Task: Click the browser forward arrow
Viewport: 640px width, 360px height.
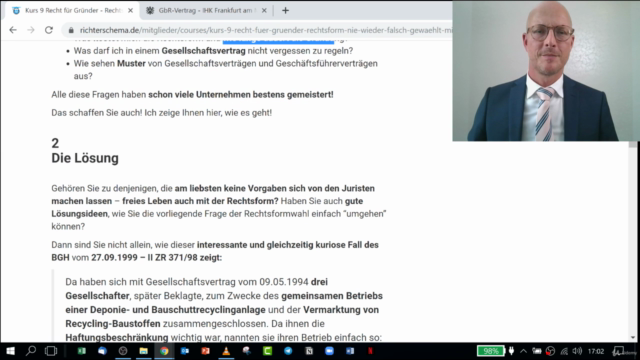Action: (31, 30)
